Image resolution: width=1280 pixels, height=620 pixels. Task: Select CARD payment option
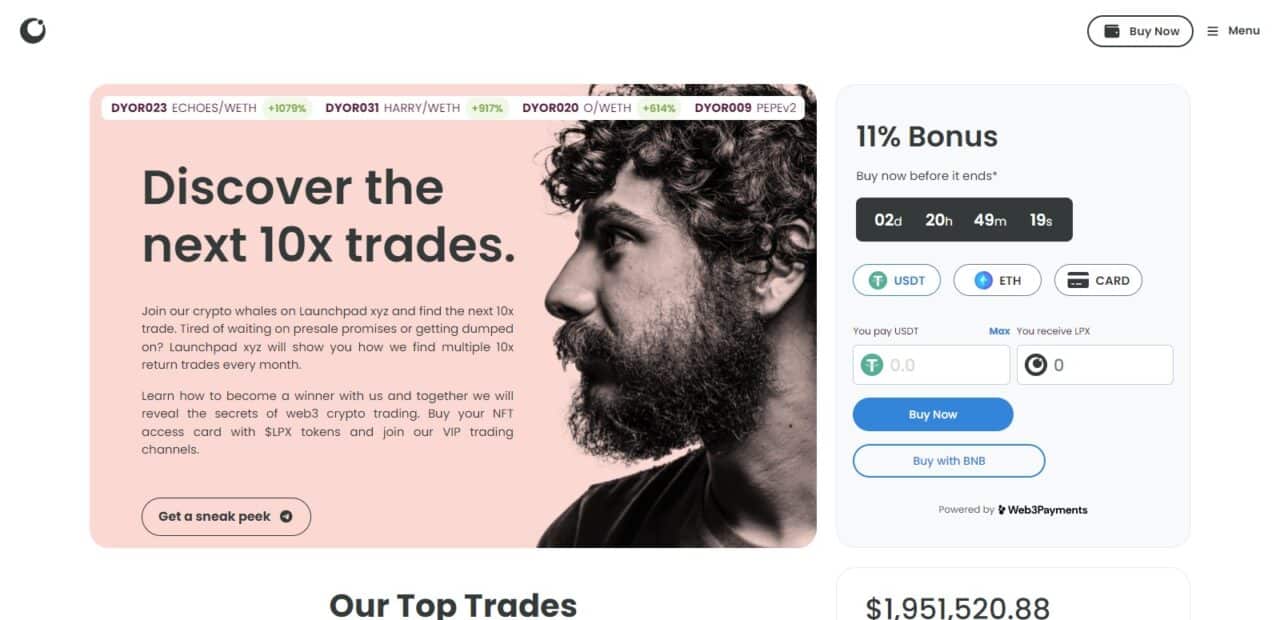point(1098,281)
